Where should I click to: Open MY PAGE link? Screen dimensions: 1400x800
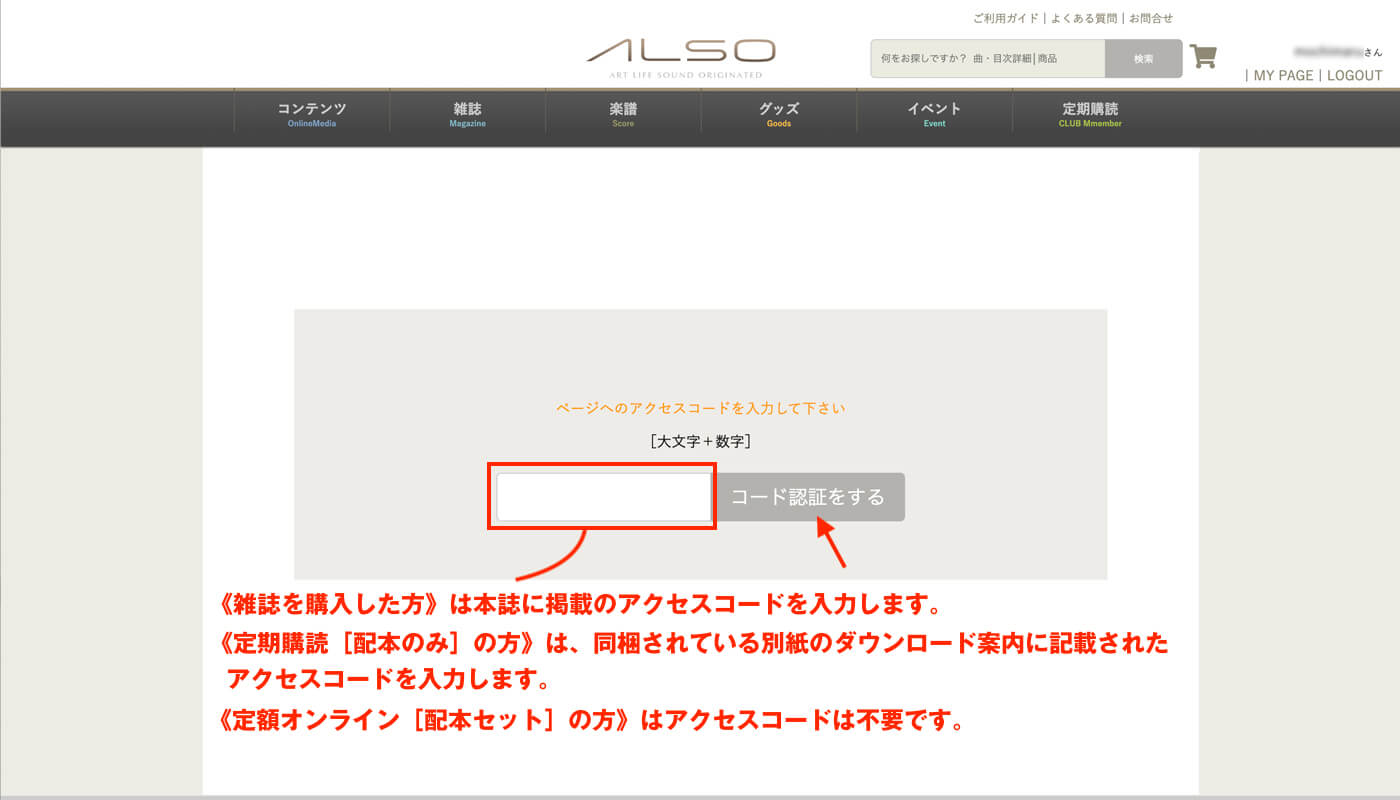1283,76
